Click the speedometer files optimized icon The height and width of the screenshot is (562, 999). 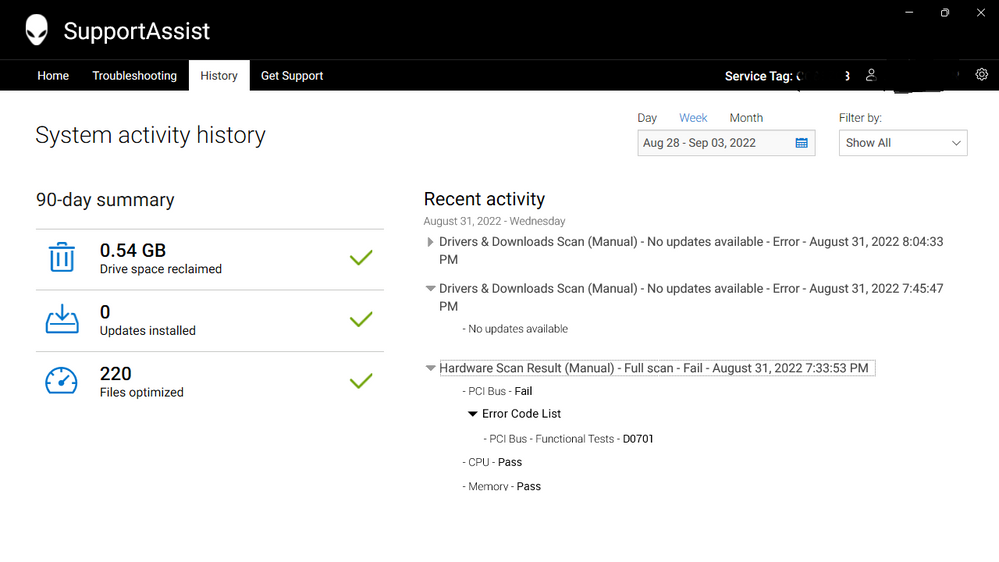click(x=61, y=380)
